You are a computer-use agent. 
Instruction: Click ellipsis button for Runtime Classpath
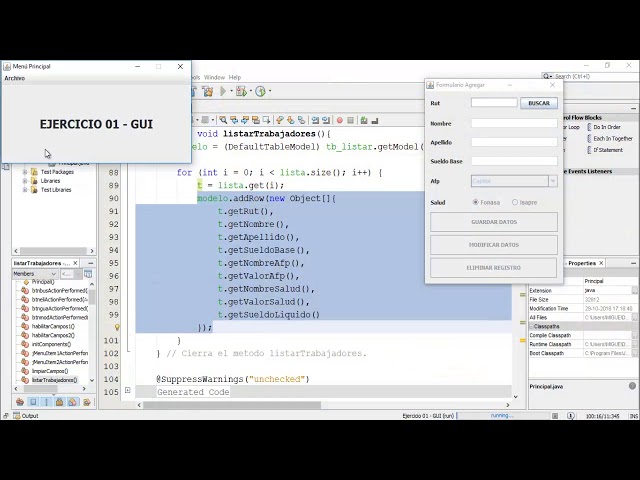(x=635, y=344)
